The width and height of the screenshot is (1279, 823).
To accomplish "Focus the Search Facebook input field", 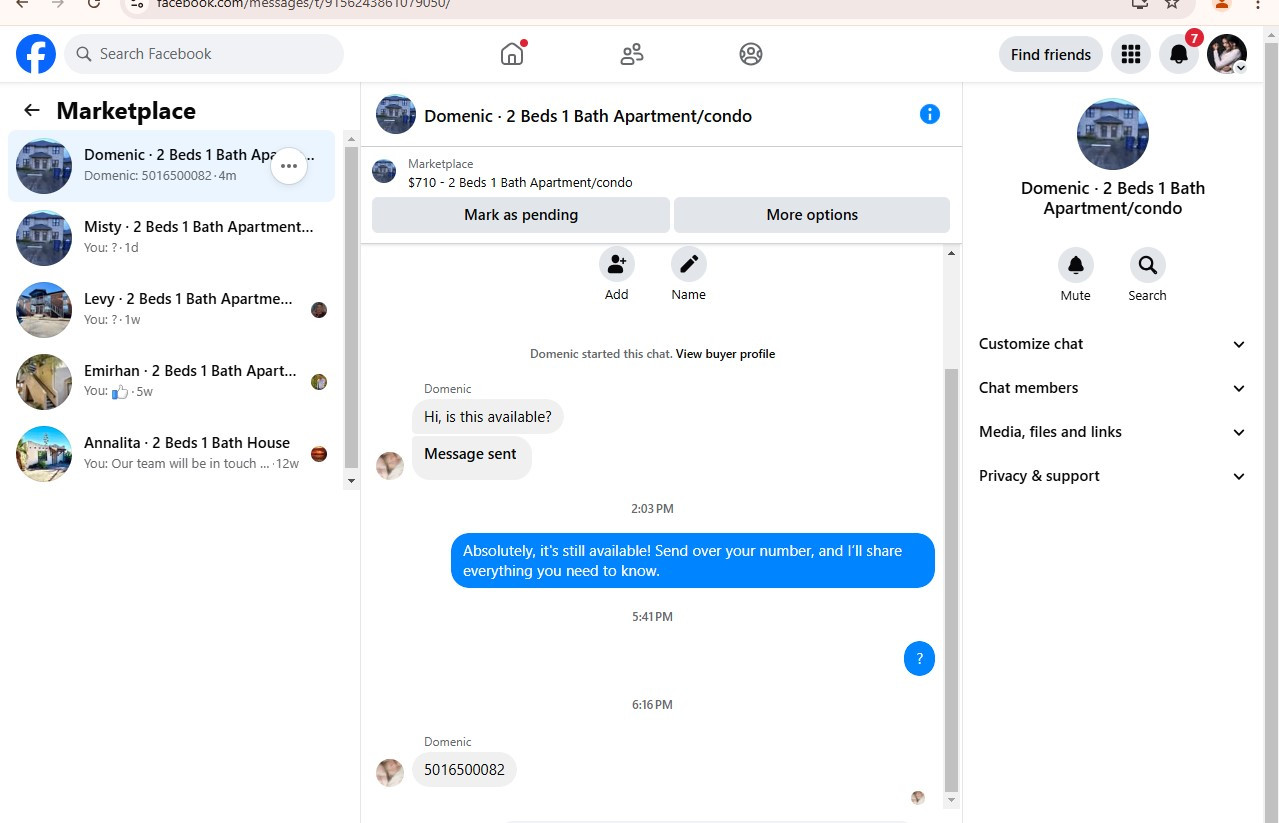I will [204, 54].
